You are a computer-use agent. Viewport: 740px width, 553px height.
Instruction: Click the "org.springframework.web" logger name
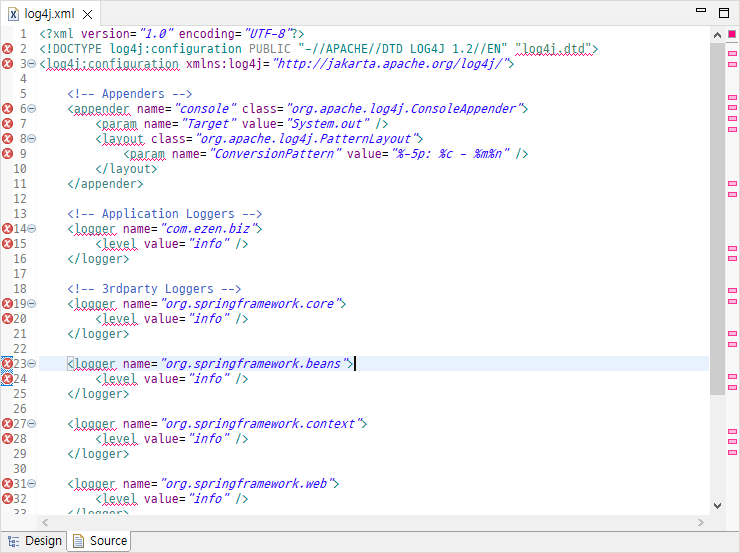(247, 484)
